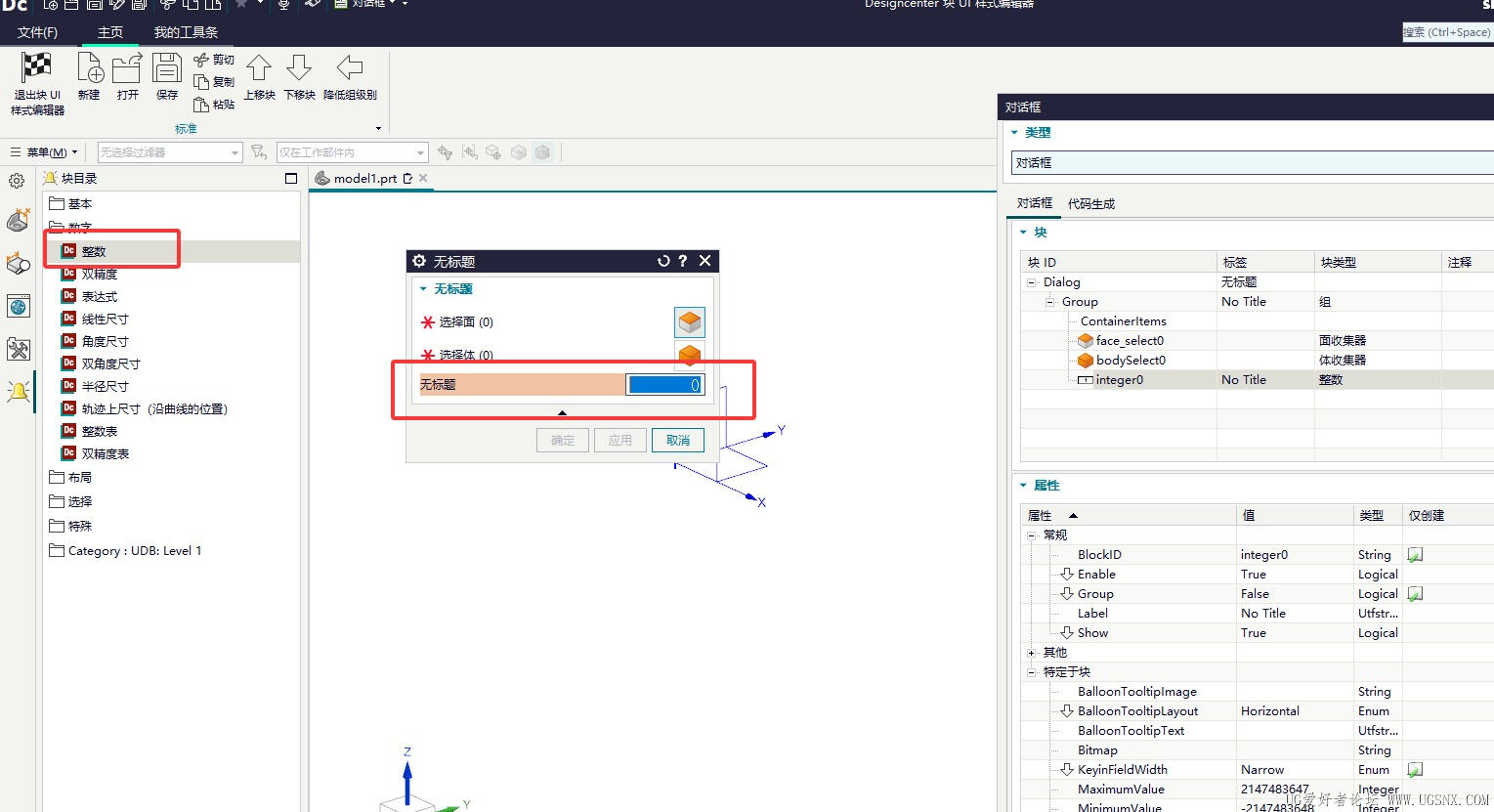Click the checkered flag exit Block UI Styler icon
This screenshot has width=1494, height=812.
point(37,68)
